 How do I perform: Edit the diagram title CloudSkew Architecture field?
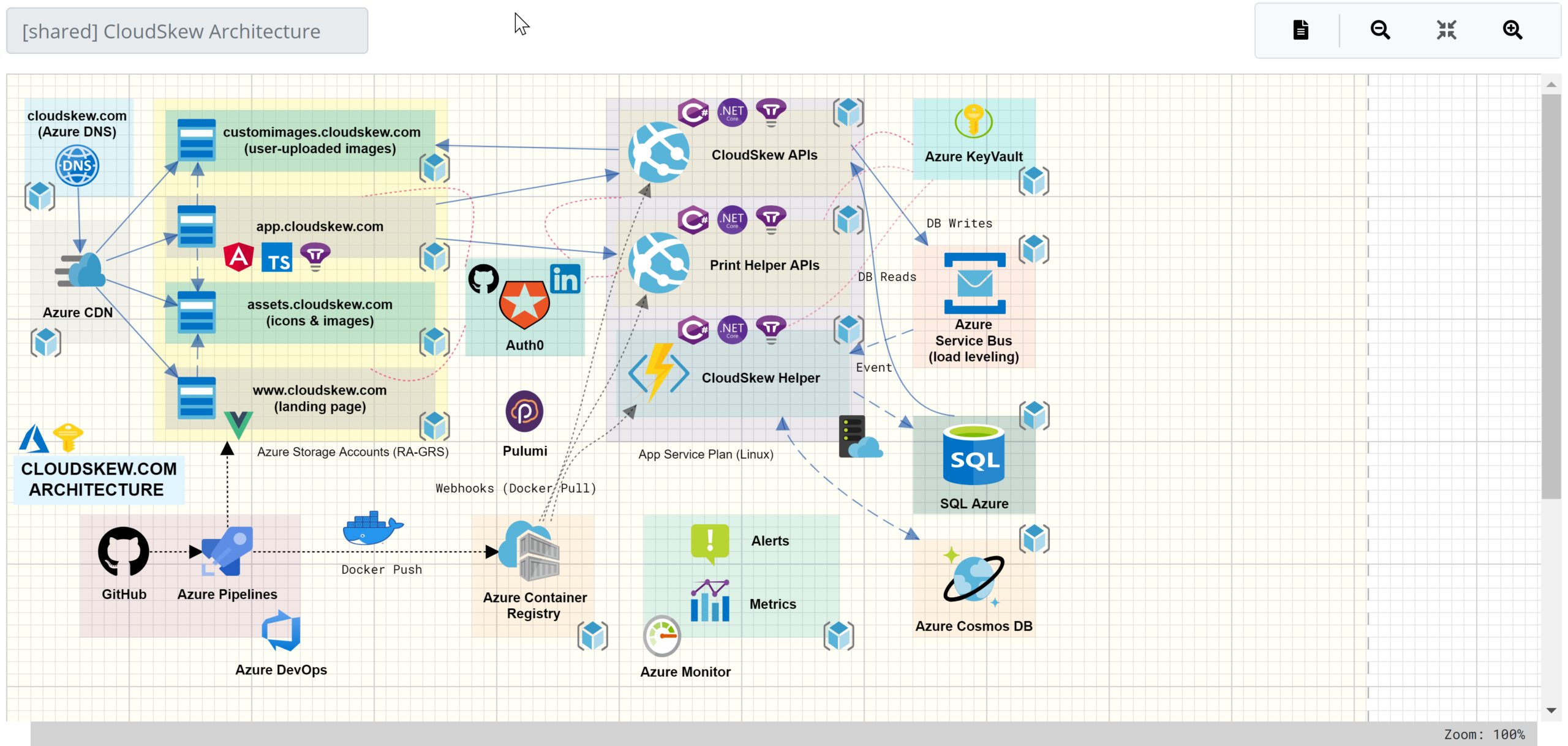click(187, 31)
